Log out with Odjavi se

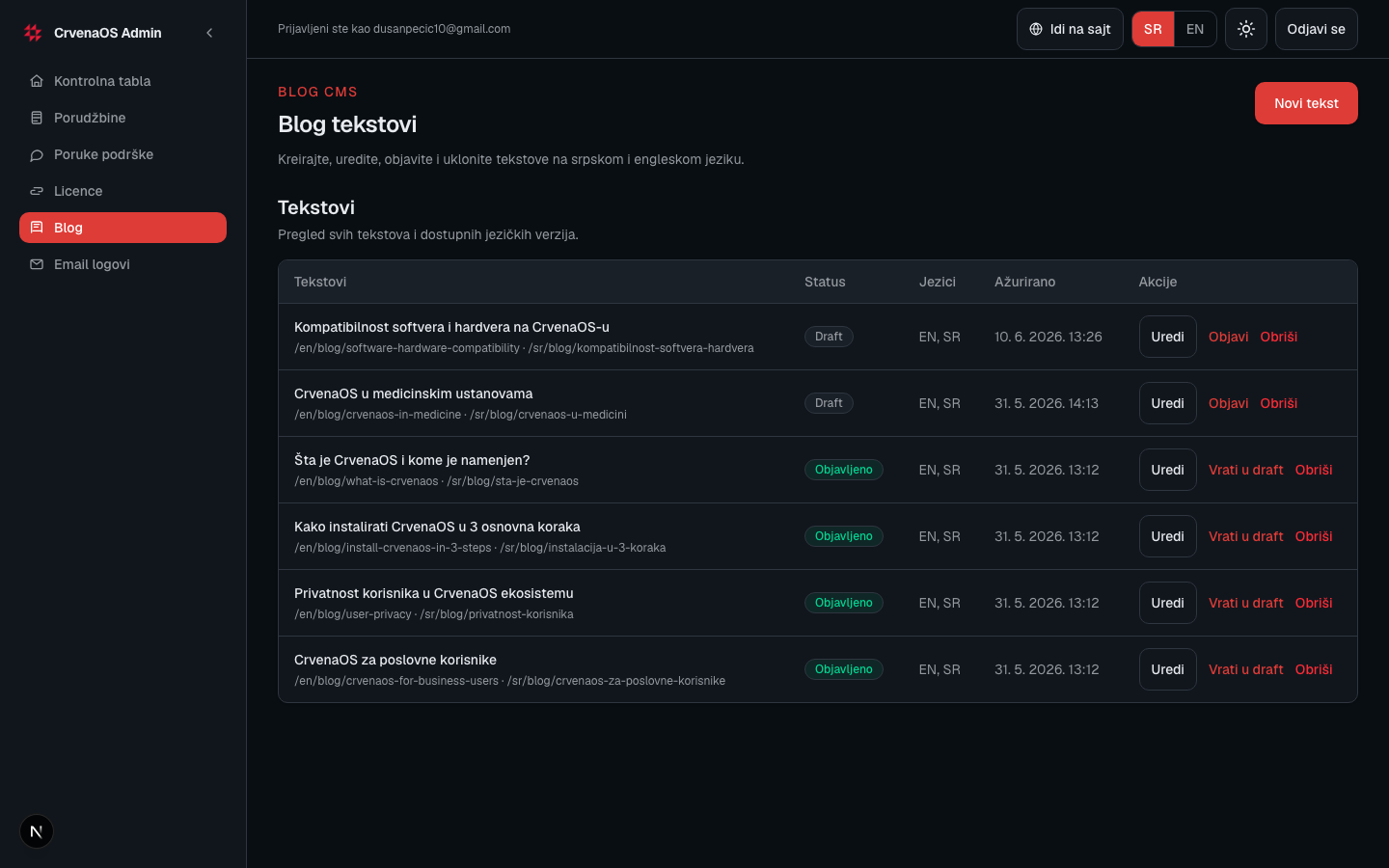point(1316,29)
